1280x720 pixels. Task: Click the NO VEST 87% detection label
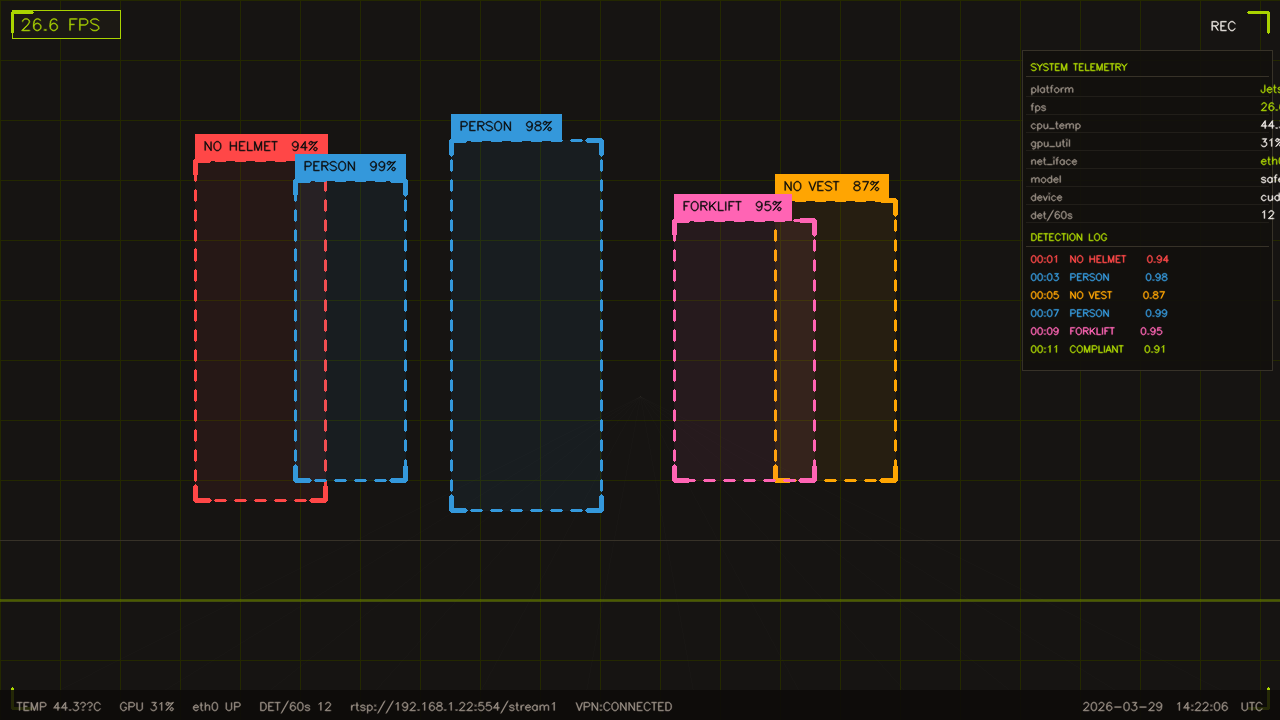(832, 186)
